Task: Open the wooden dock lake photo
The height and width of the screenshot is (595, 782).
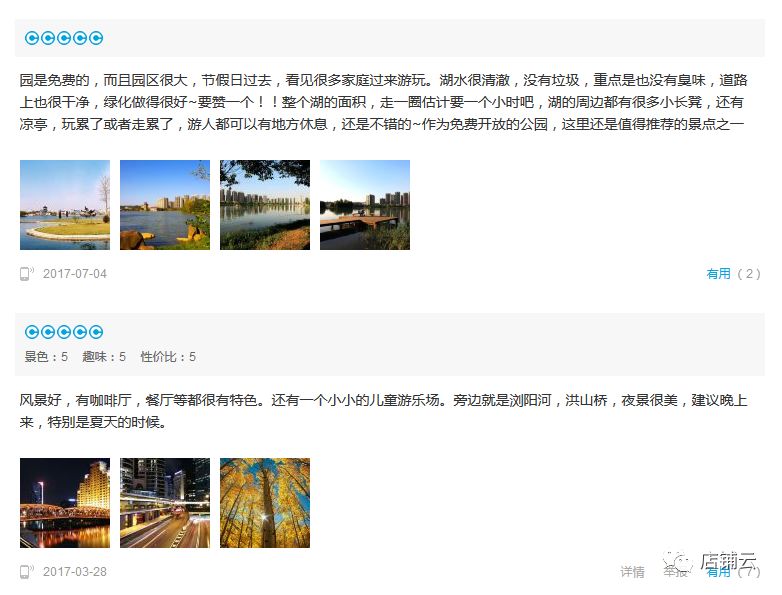Action: click(365, 204)
